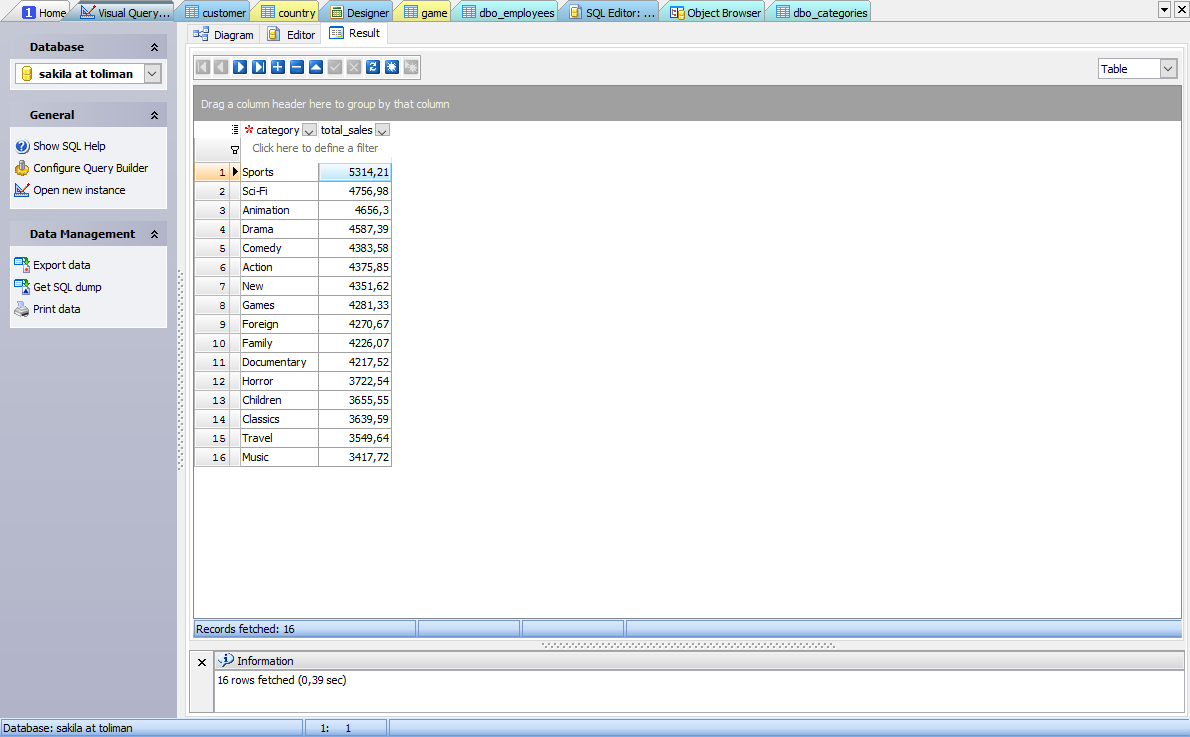1190x737 pixels.
Task: Close the Information panel with X
Action: coord(202,662)
